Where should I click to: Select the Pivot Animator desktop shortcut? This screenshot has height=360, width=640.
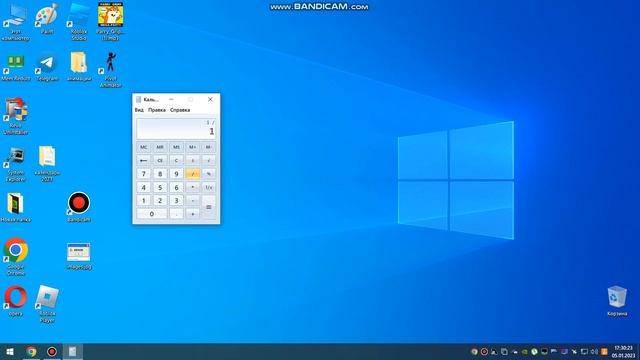[x=111, y=69]
